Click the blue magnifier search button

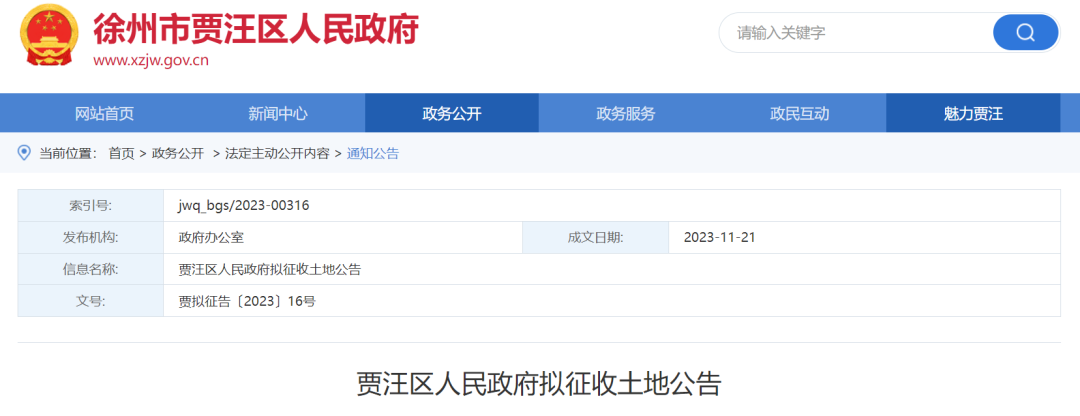point(1025,32)
